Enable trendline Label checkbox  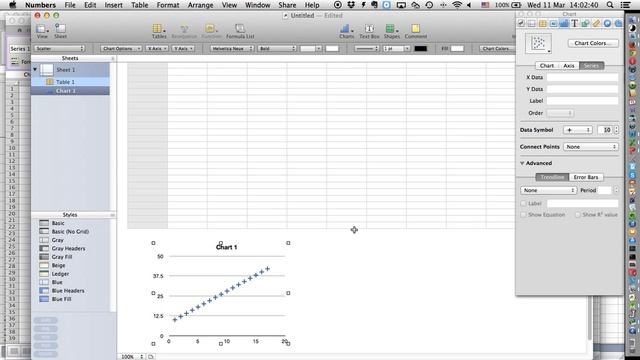(x=523, y=203)
